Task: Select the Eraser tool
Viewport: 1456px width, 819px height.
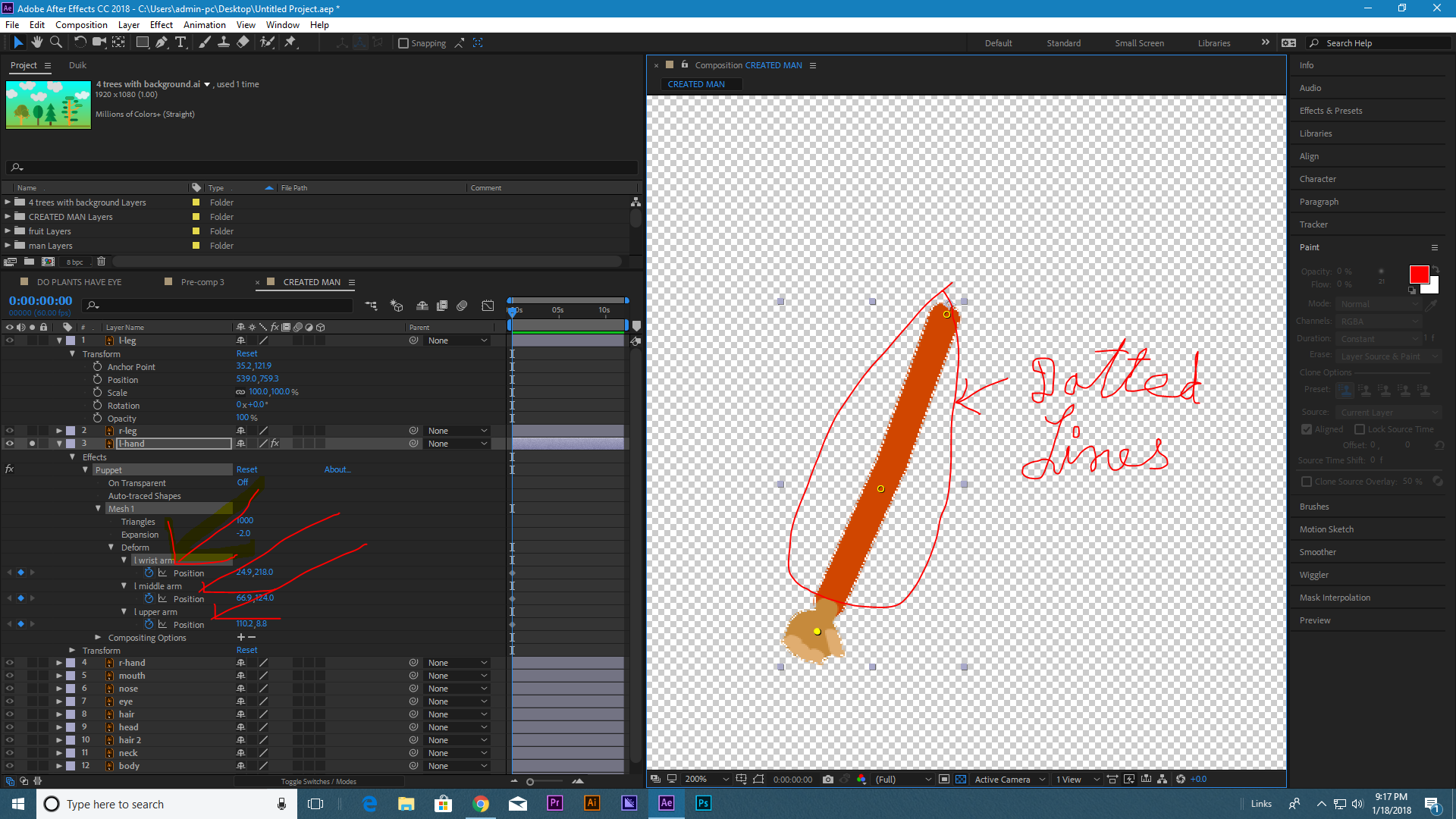Action: 243,42
